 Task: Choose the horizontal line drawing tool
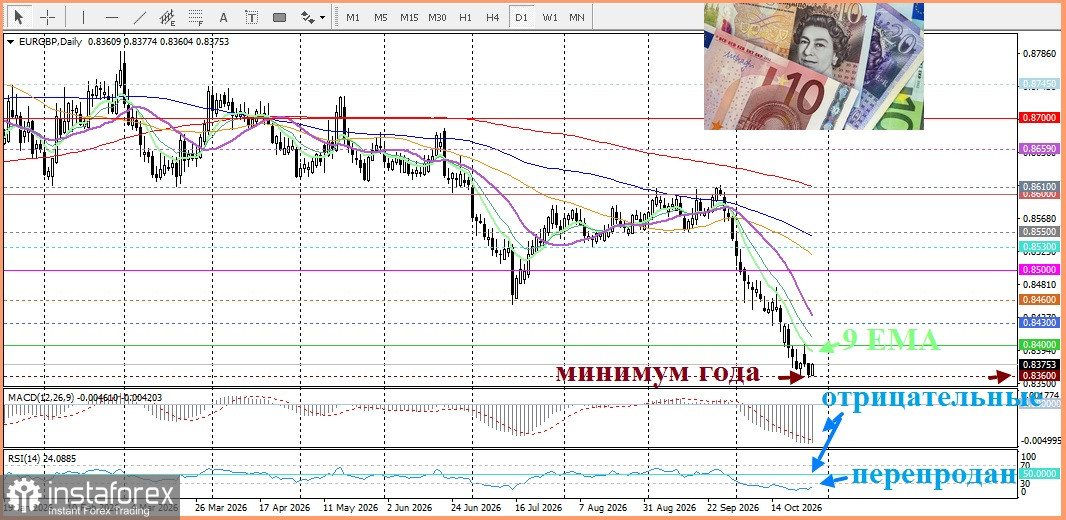[112, 17]
